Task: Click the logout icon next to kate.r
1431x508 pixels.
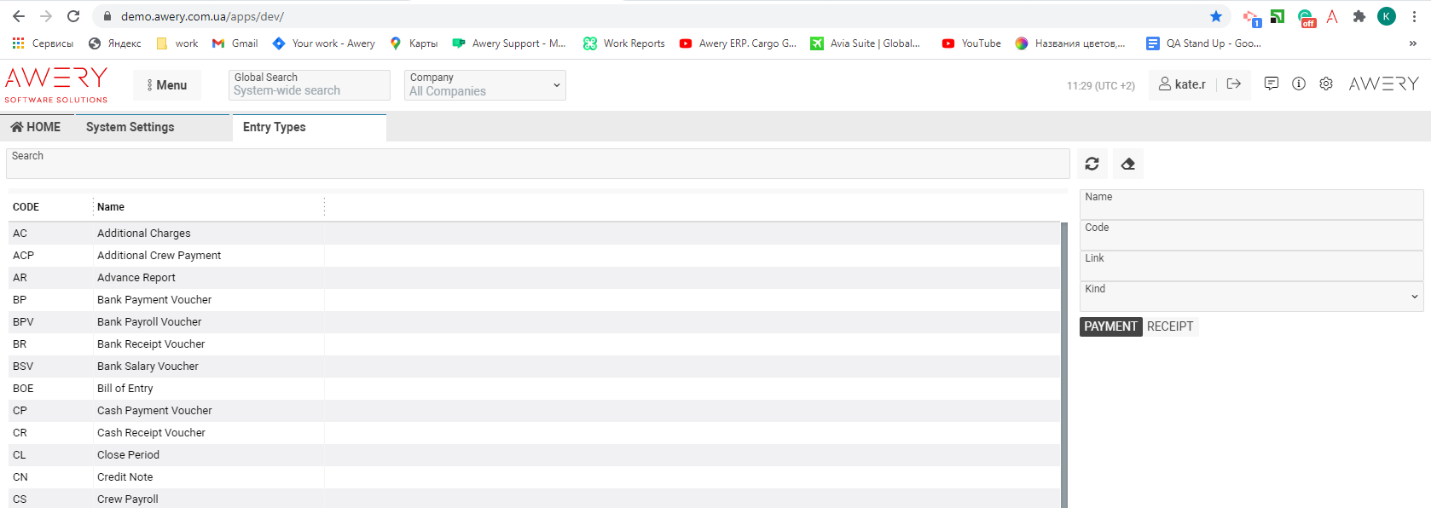Action: click(x=1234, y=85)
